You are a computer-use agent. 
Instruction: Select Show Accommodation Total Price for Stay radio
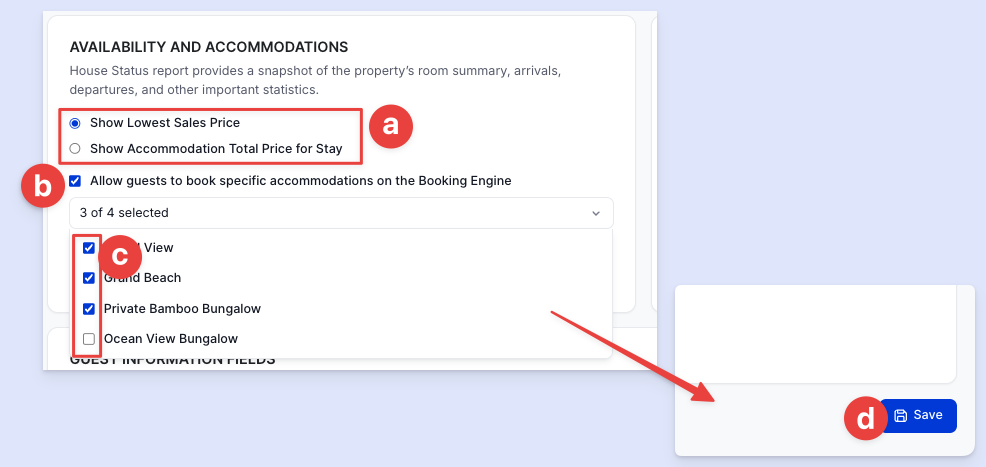click(75, 149)
